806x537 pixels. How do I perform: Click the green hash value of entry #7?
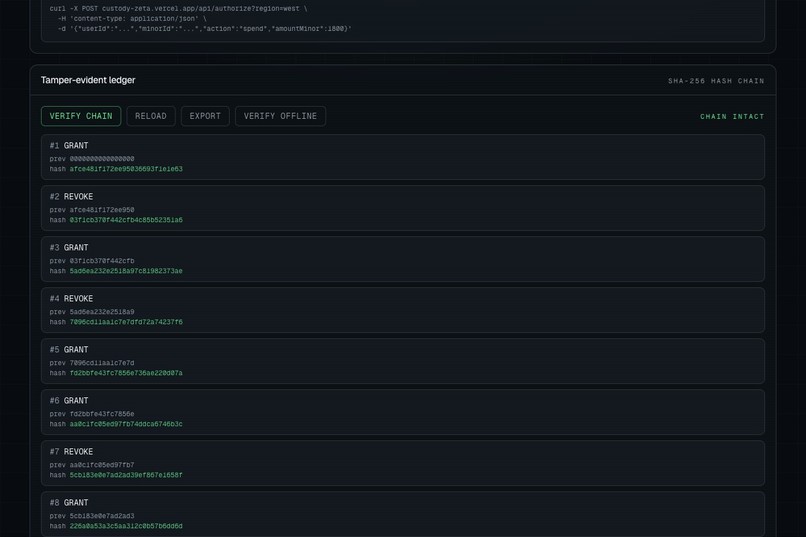126,475
